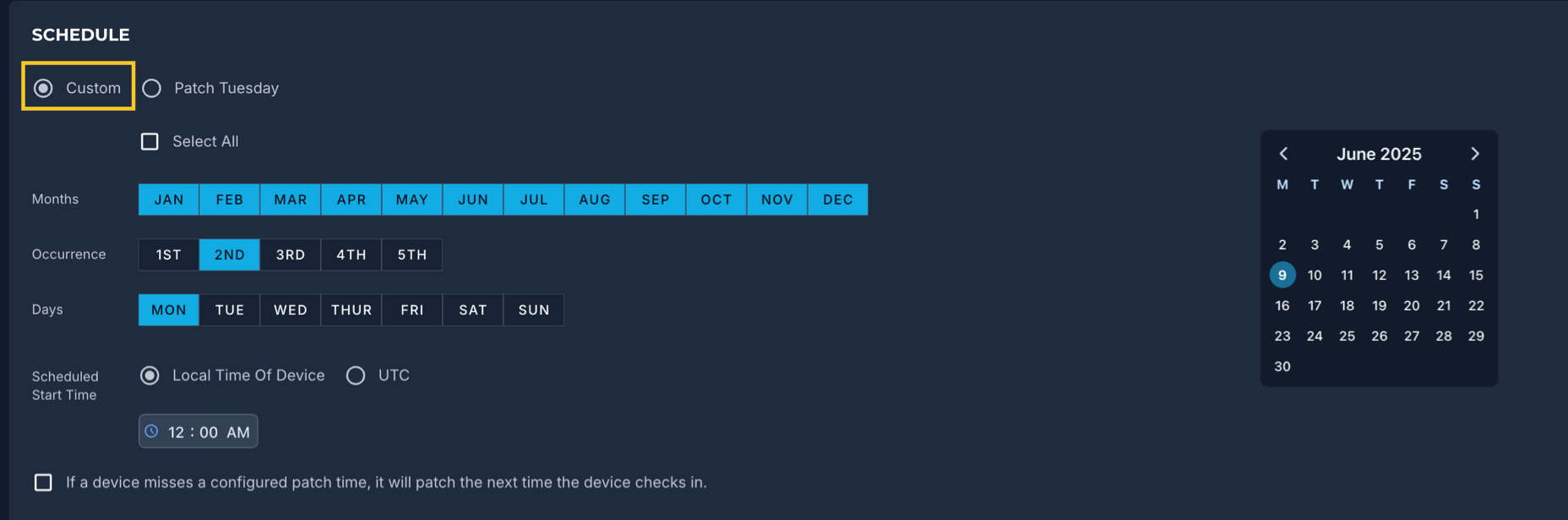Screen dimensions: 1568x520
Task: Go to next month in calendar
Action: tap(1475, 154)
